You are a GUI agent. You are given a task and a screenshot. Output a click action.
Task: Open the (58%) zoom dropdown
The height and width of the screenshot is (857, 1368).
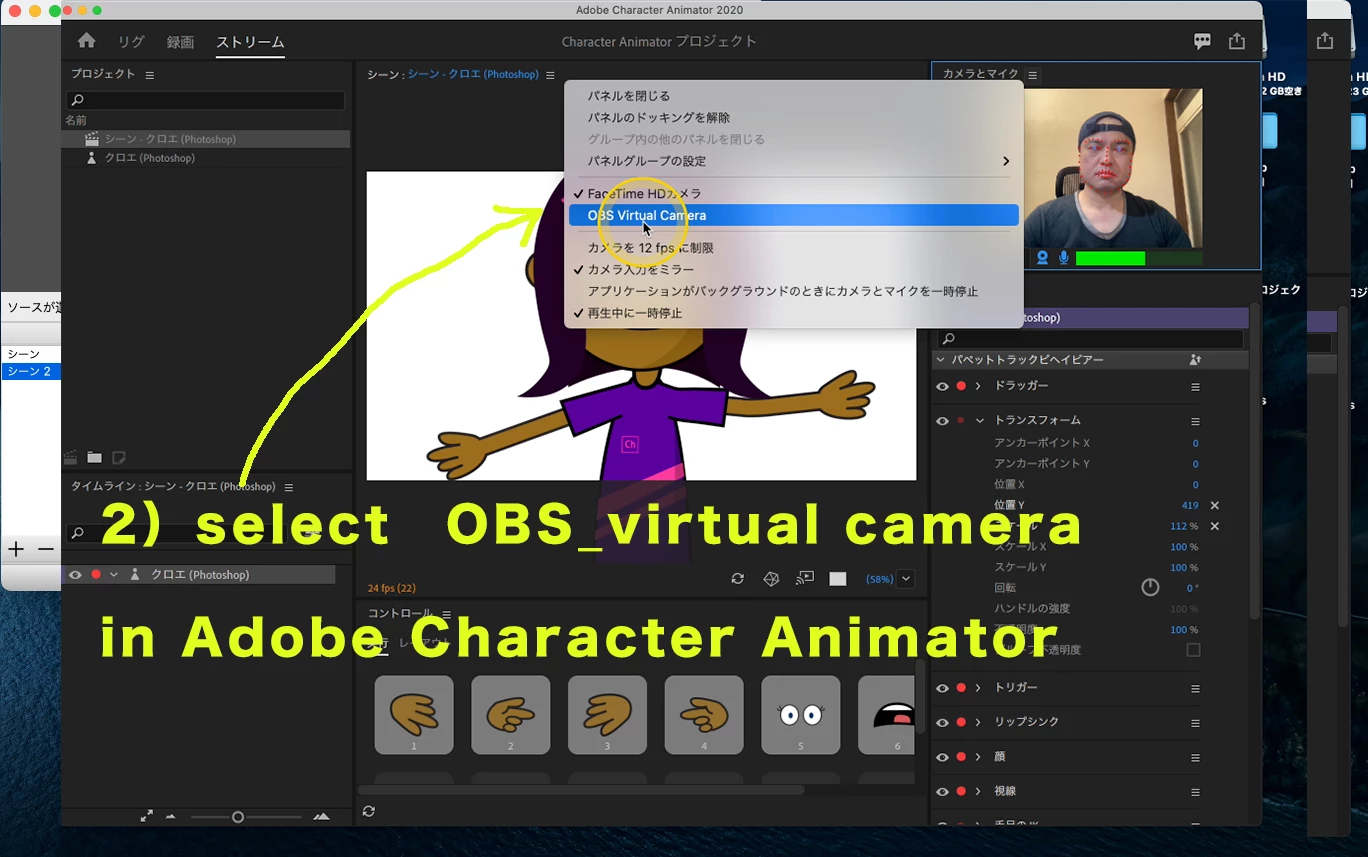coord(906,579)
